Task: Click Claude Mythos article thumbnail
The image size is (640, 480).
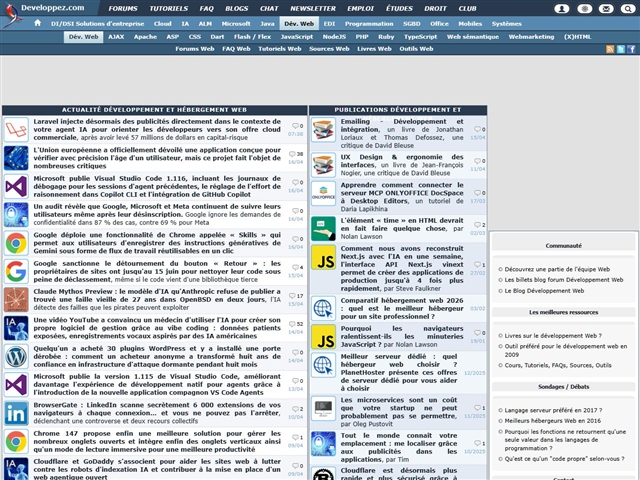Action: pyautogui.click(x=16, y=300)
